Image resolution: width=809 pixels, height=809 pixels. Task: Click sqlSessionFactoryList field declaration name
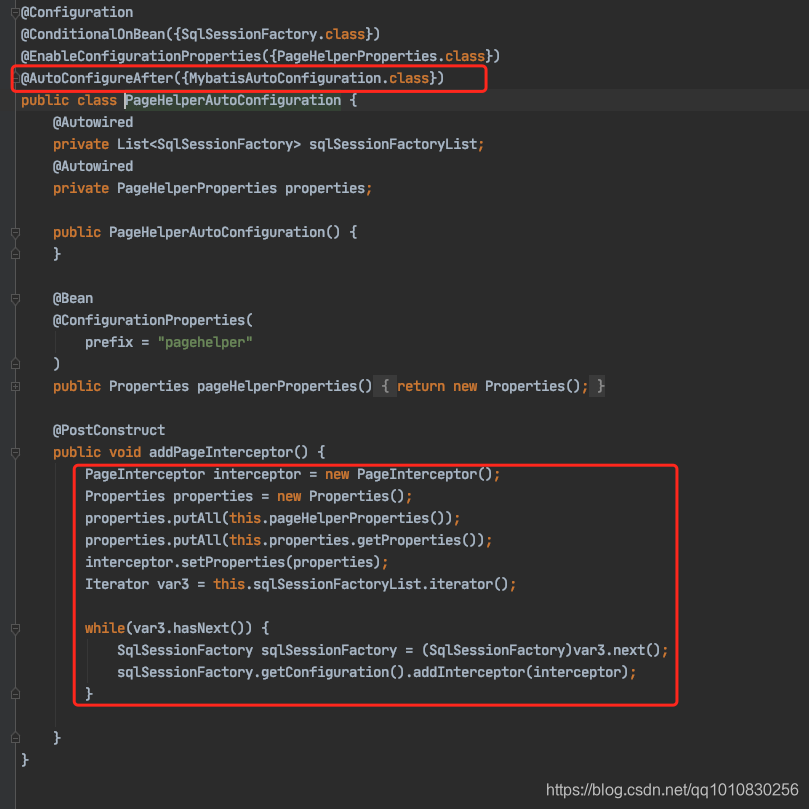(x=392, y=144)
